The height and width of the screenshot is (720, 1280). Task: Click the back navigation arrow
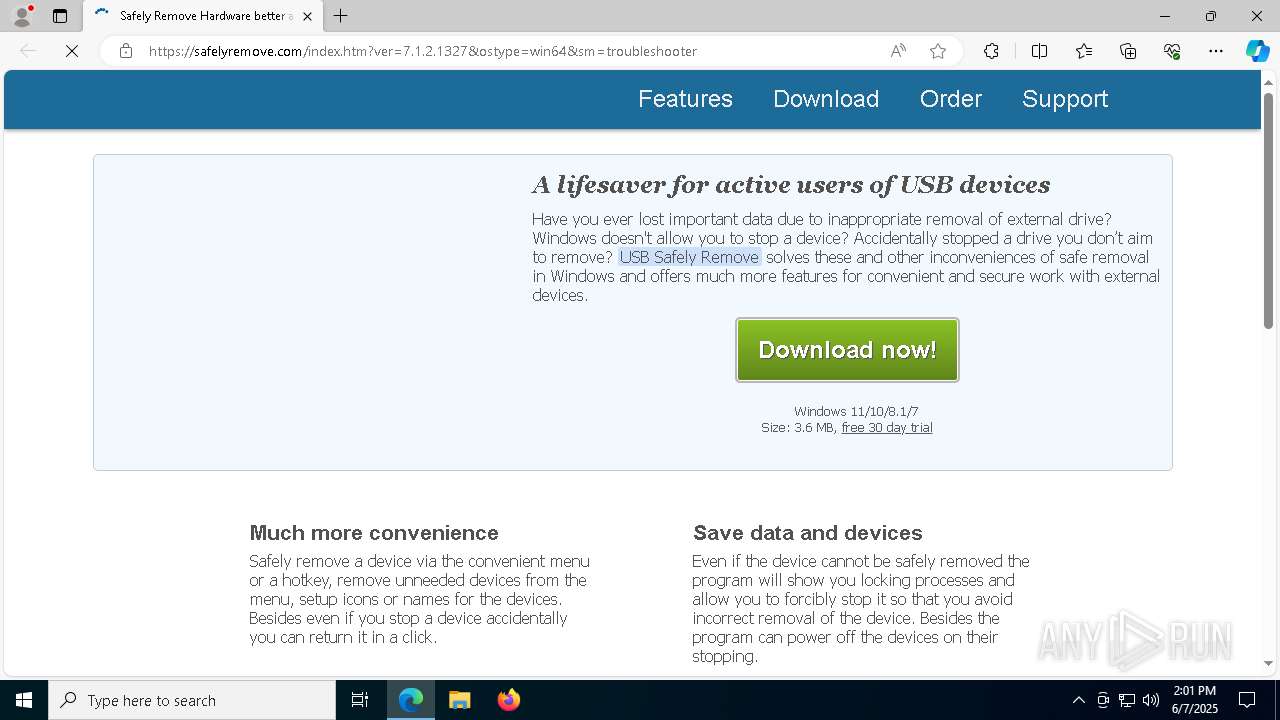(28, 51)
